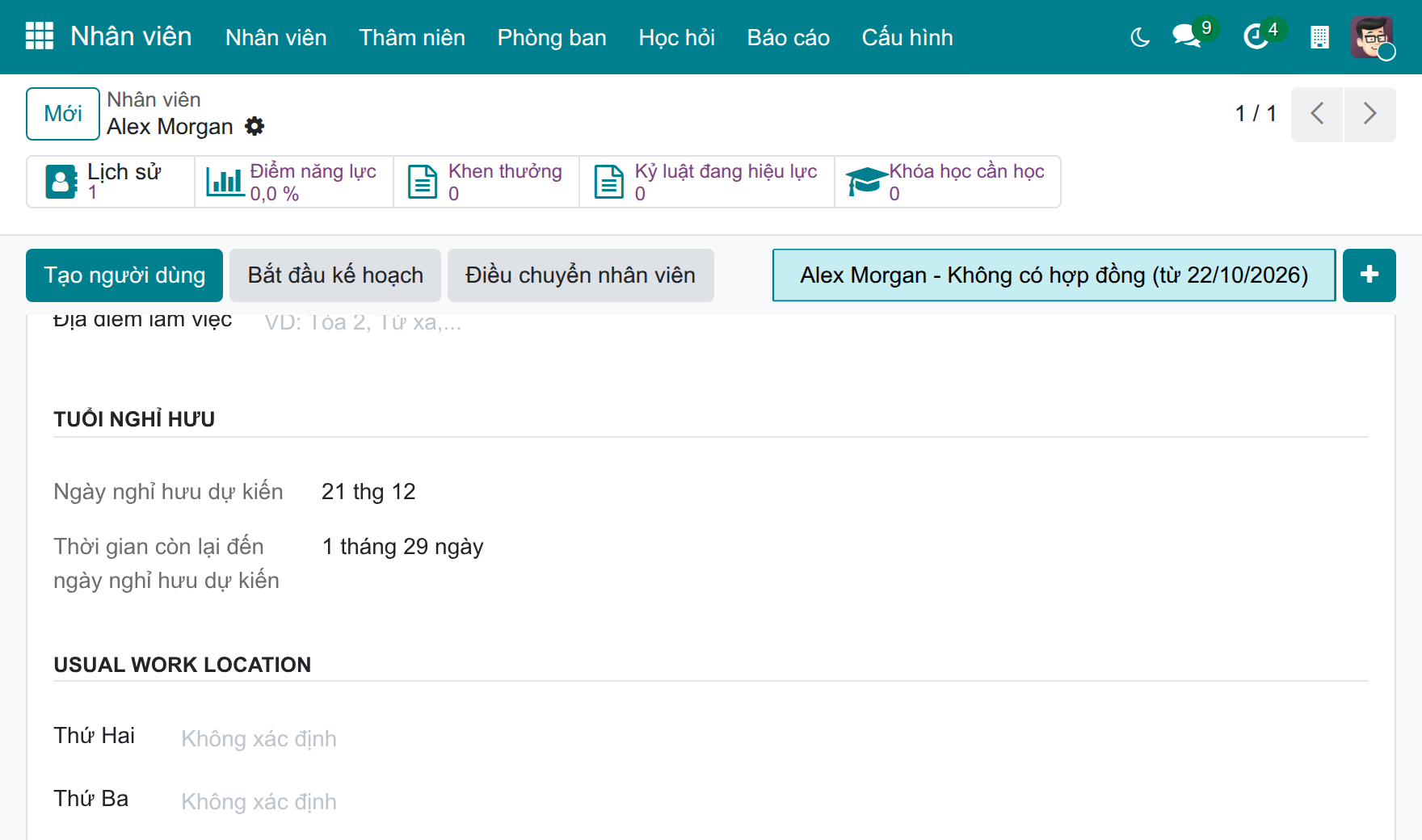Image resolution: width=1422 pixels, height=840 pixels.
Task: Open Lịch sử stat button
Action: coord(111,182)
